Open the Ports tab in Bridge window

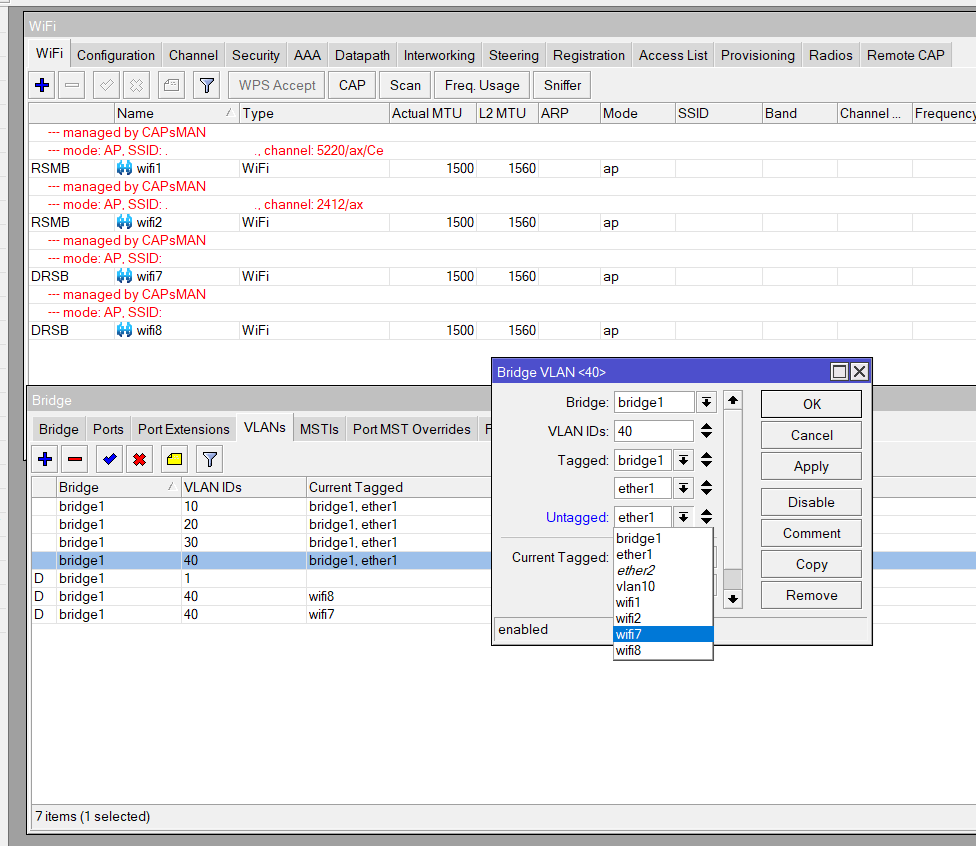coord(108,429)
